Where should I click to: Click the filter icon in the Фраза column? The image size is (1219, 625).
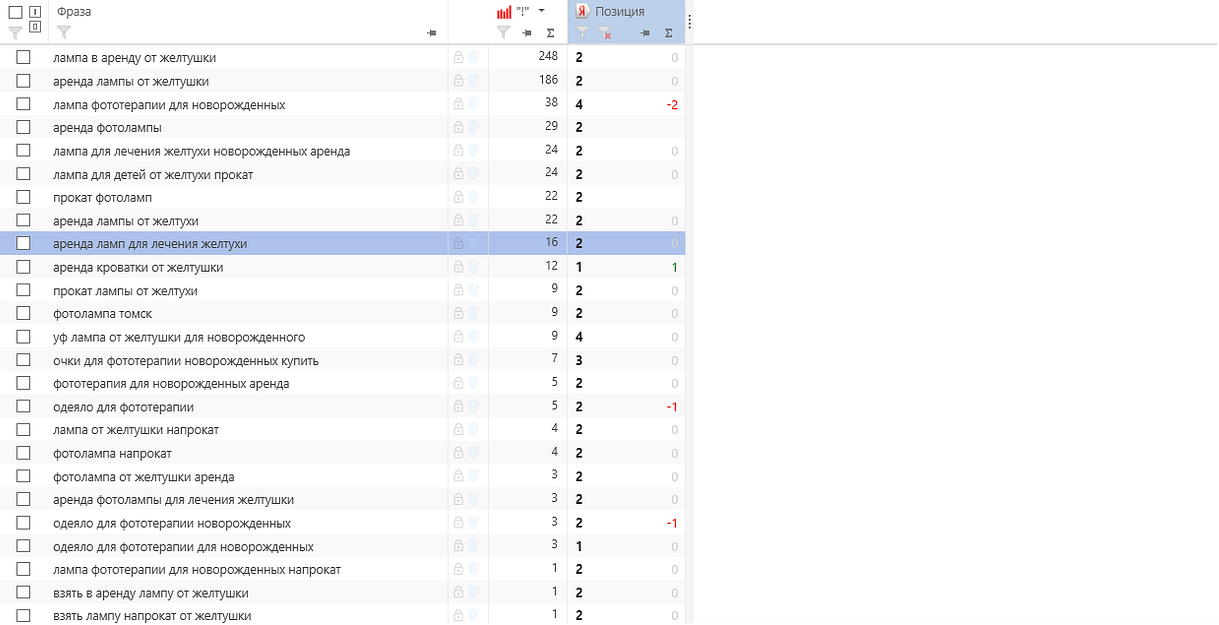64,32
